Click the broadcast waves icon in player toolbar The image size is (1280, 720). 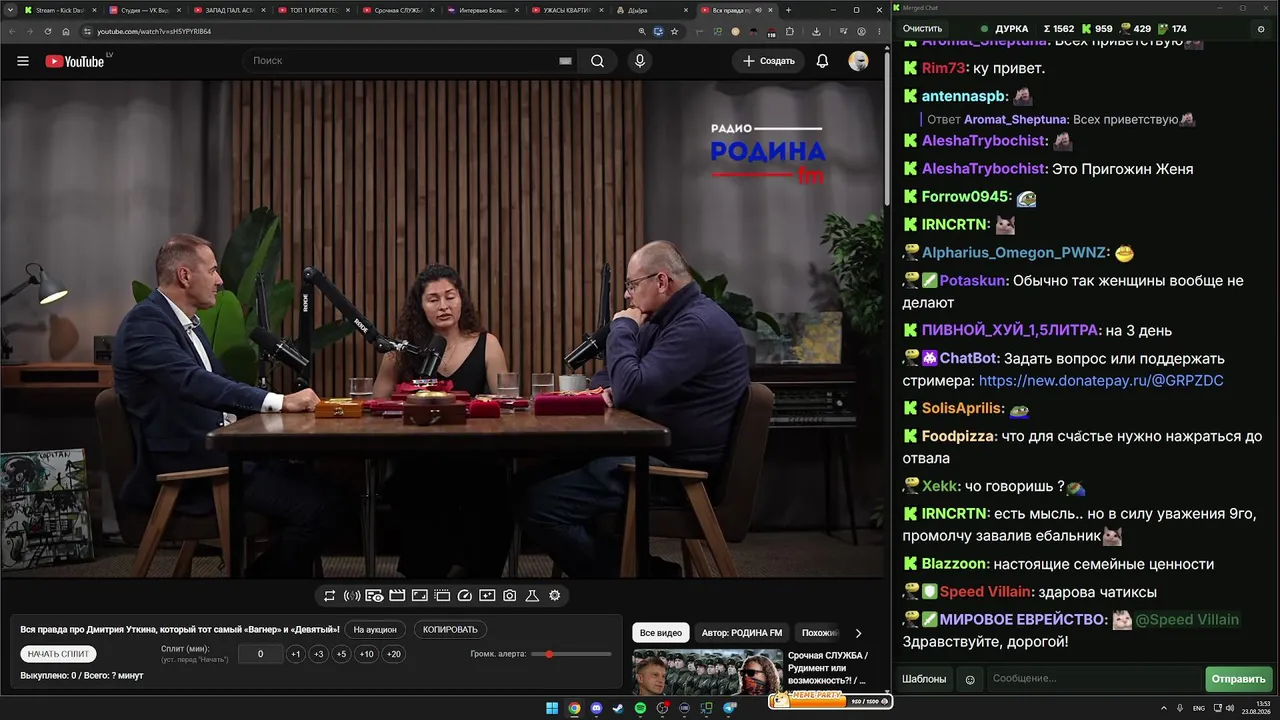click(x=352, y=596)
